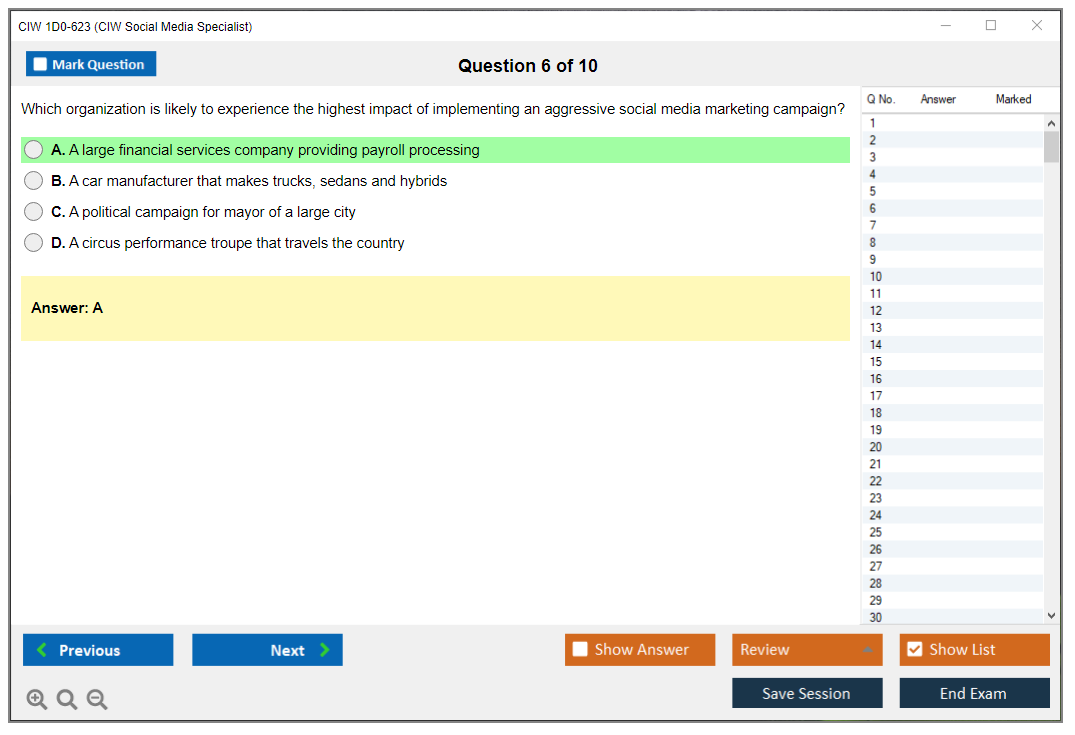Open the Review dropdown menu
Viewport: 1075px width, 735px height.
coord(806,650)
